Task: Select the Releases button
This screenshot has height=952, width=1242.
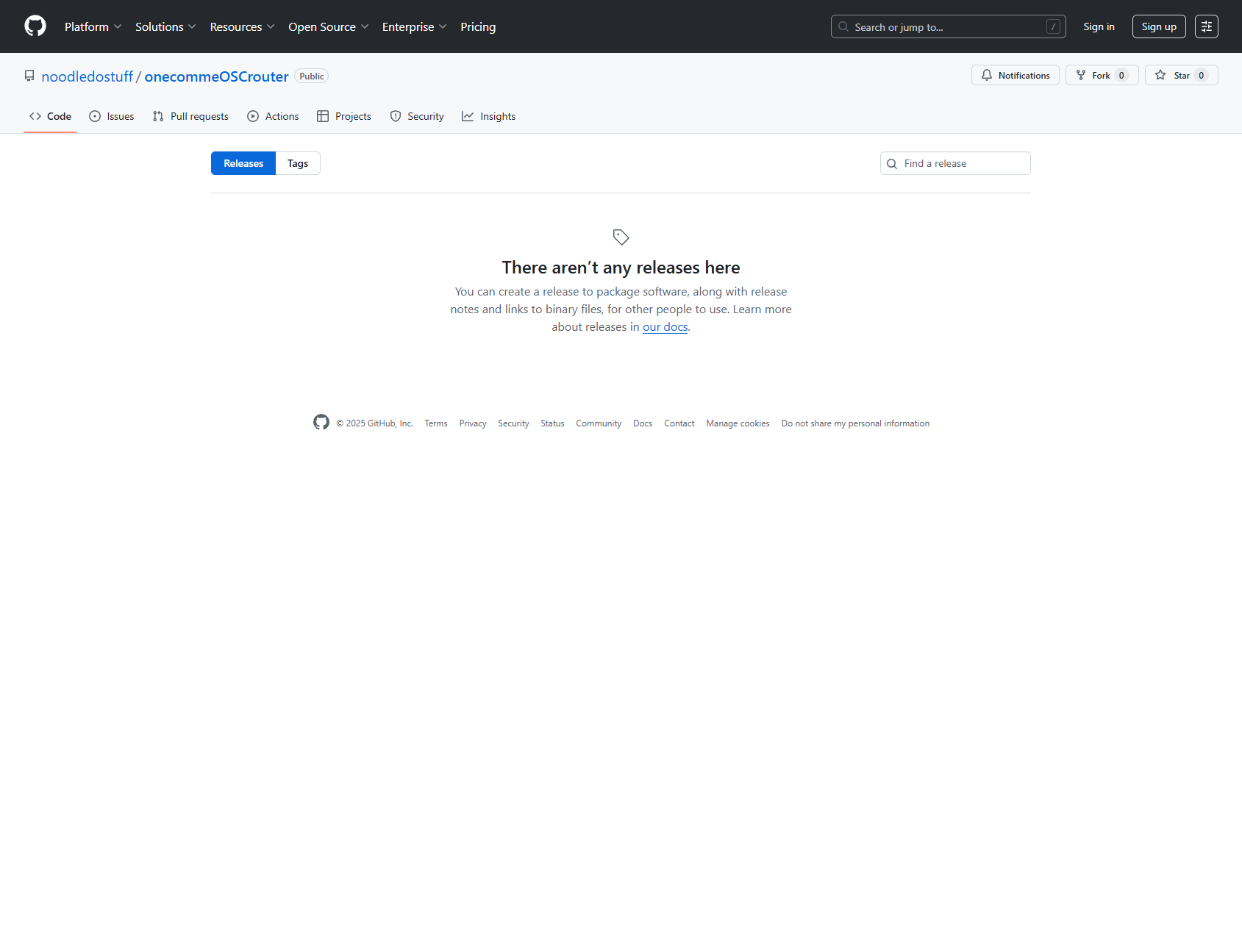Action: point(243,163)
